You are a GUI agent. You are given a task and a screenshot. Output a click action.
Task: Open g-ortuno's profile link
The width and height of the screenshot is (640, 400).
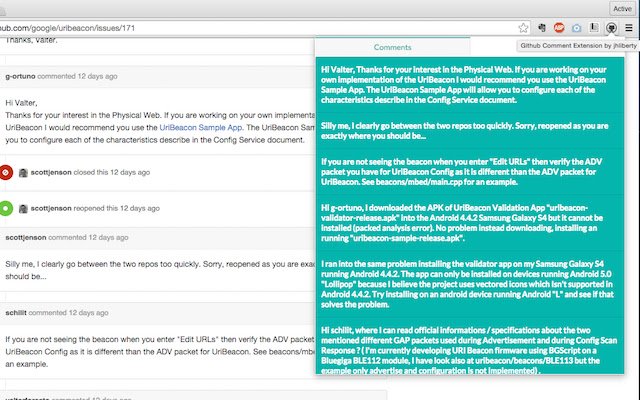[x=20, y=76]
